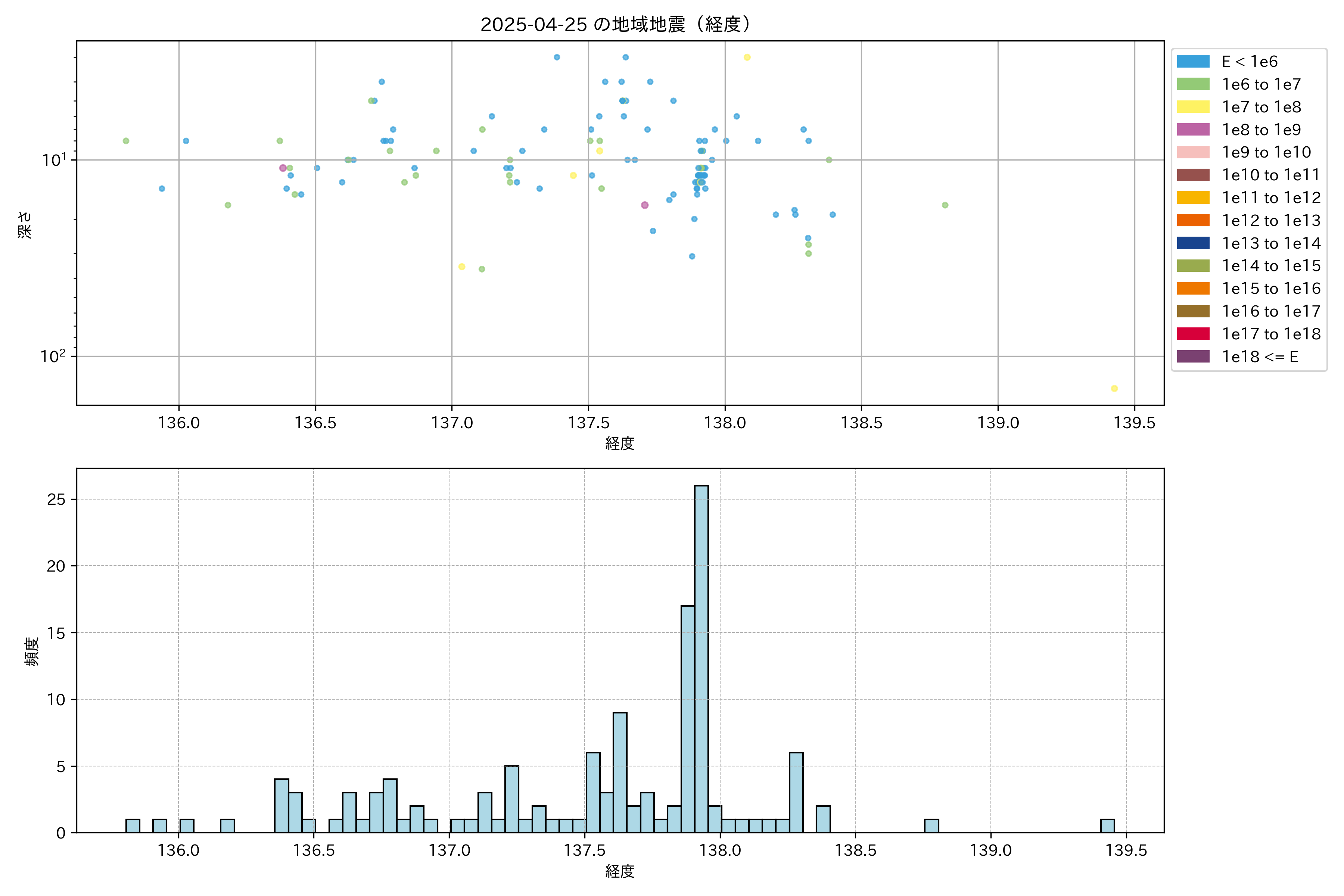Click the purple 1e18 <= E swatch
This screenshot has width=1344, height=896.
click(1192, 357)
